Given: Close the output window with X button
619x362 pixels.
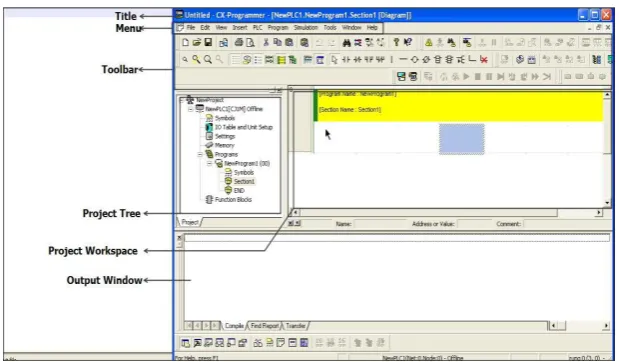Looking at the screenshot, I should pos(180,237).
